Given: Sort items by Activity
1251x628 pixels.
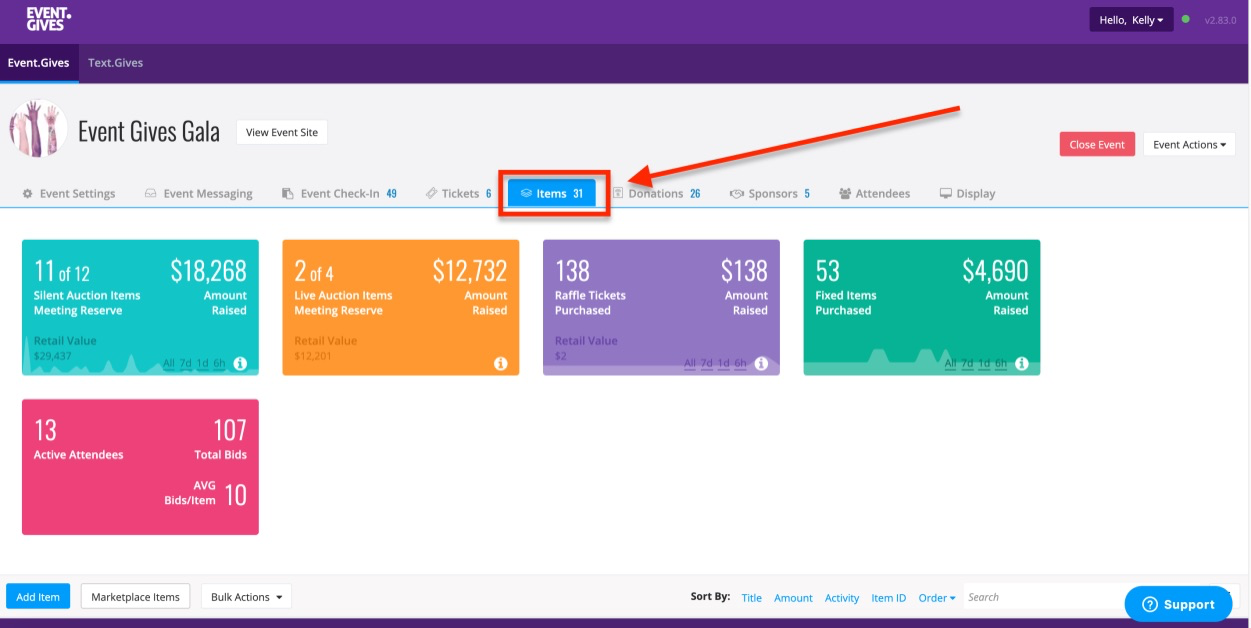Looking at the screenshot, I should click(x=842, y=598).
